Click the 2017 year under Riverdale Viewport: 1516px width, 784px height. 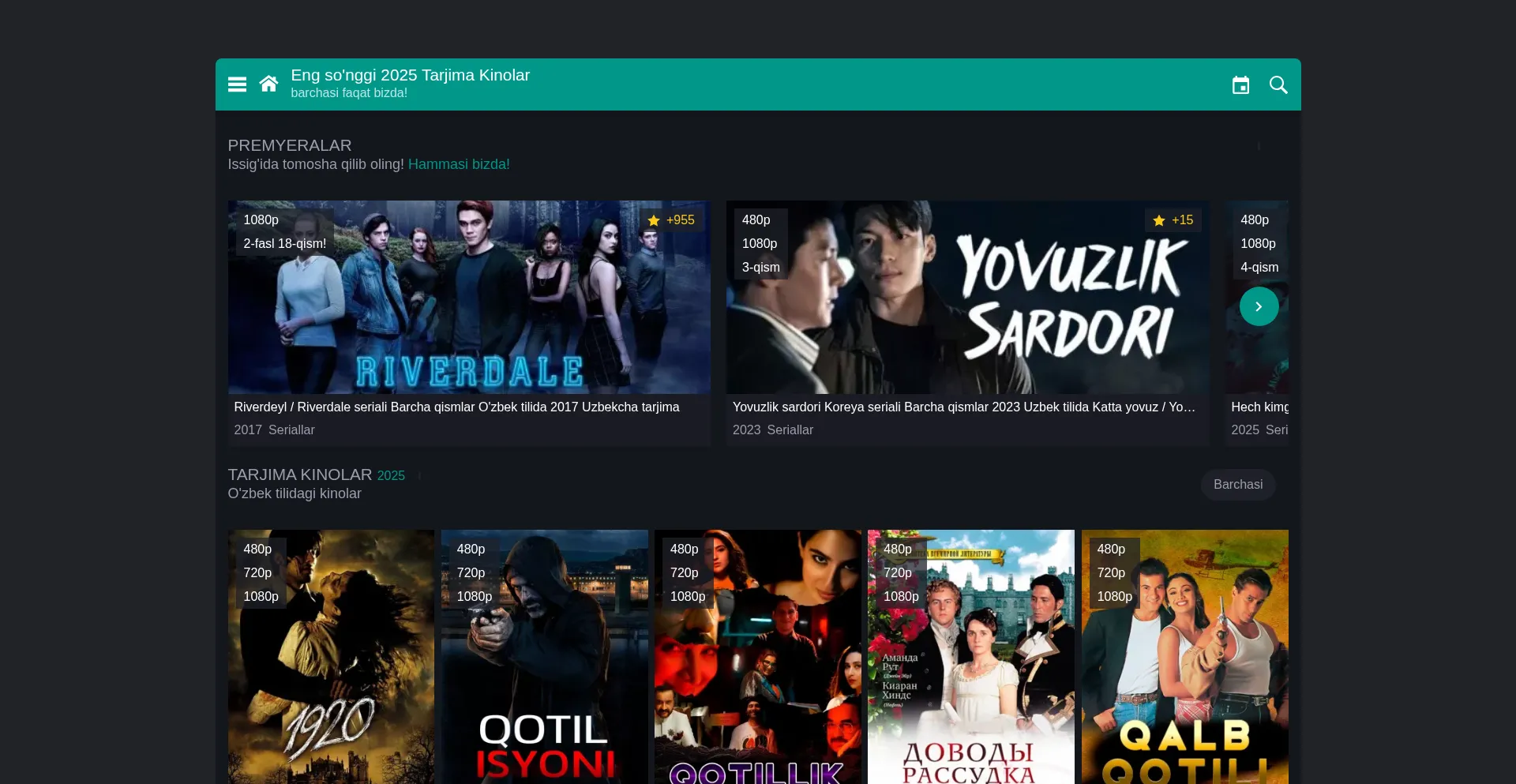coord(248,430)
